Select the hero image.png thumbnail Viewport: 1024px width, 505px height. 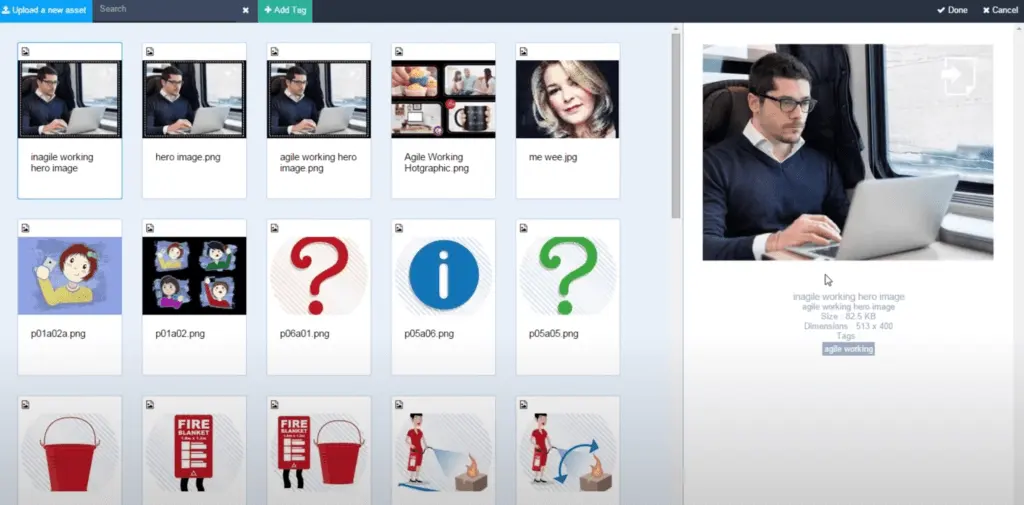[x=194, y=99]
